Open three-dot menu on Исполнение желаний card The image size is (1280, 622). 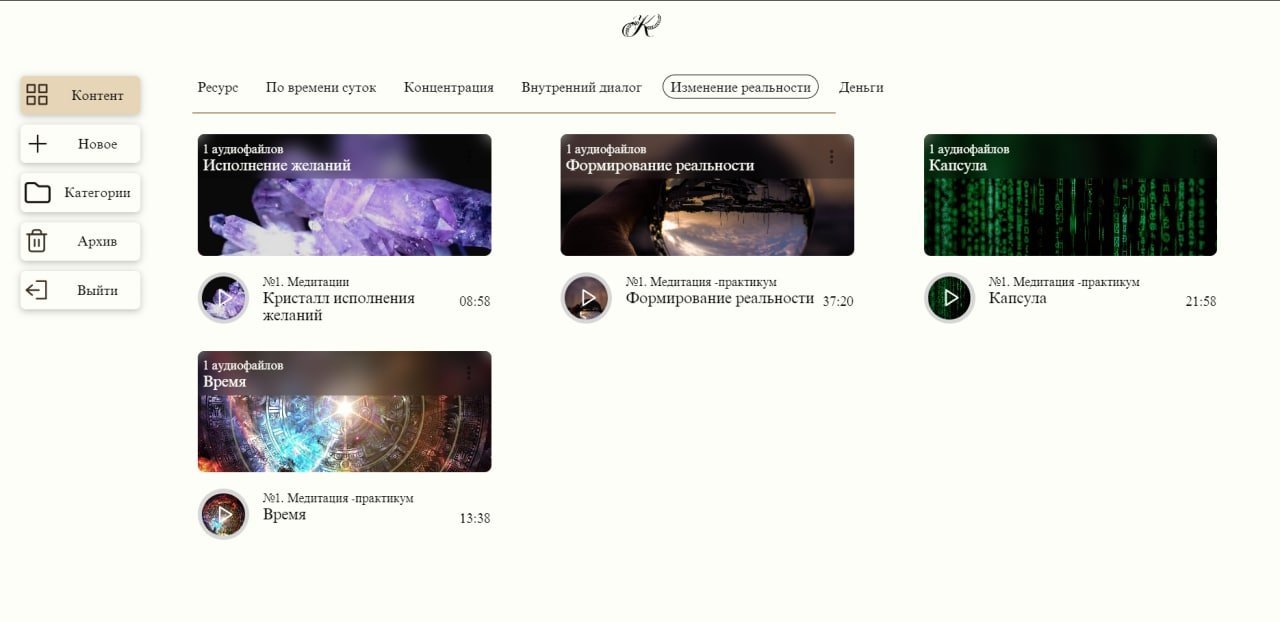click(468, 157)
